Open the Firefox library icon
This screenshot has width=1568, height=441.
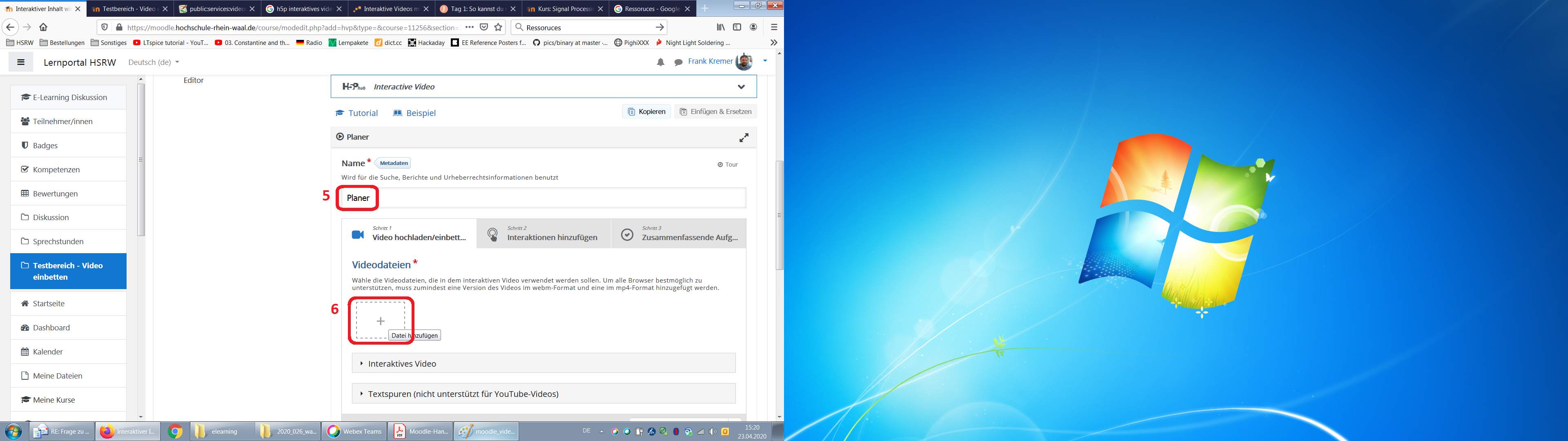click(721, 27)
